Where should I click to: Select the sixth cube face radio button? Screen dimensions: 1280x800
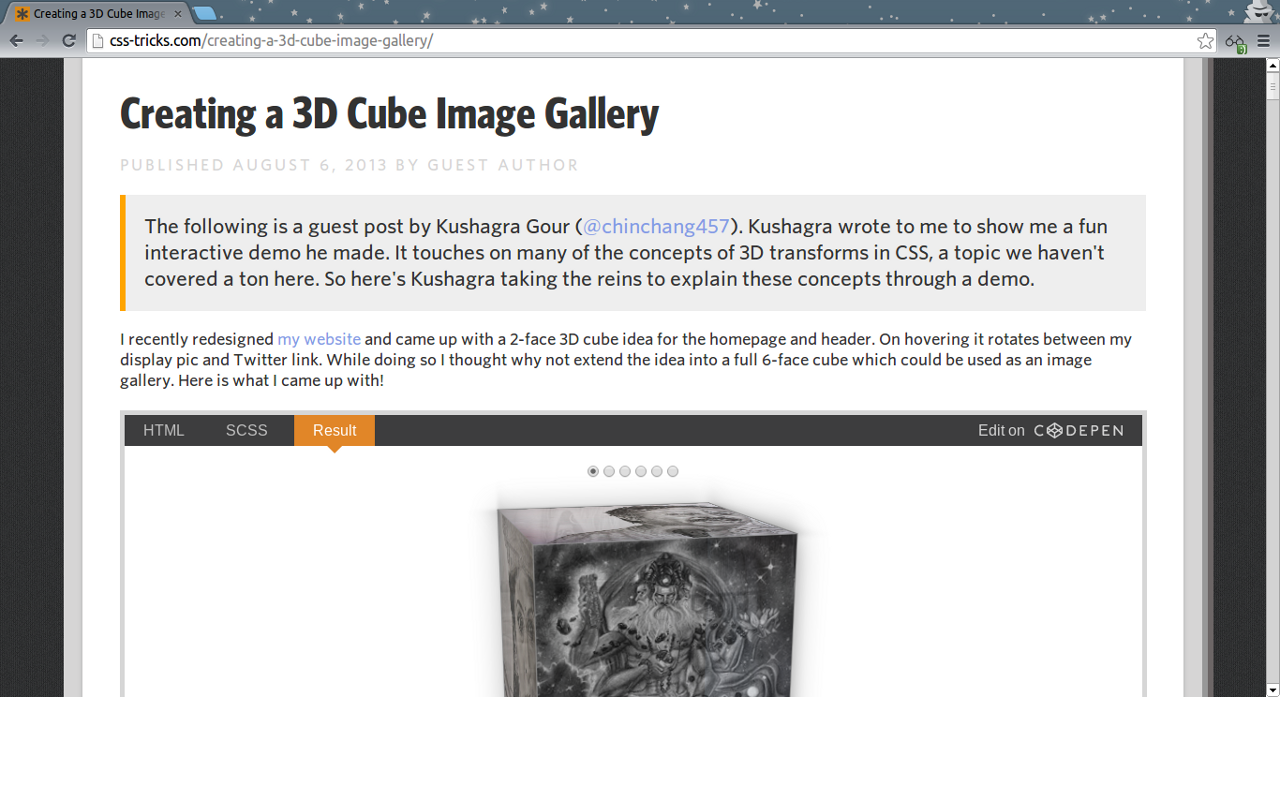(x=673, y=471)
